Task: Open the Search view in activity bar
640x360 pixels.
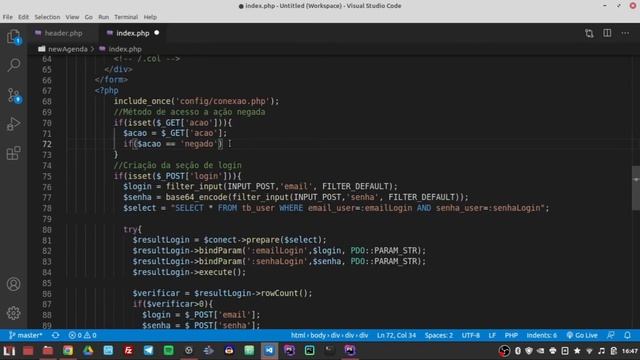Action: 13,64
